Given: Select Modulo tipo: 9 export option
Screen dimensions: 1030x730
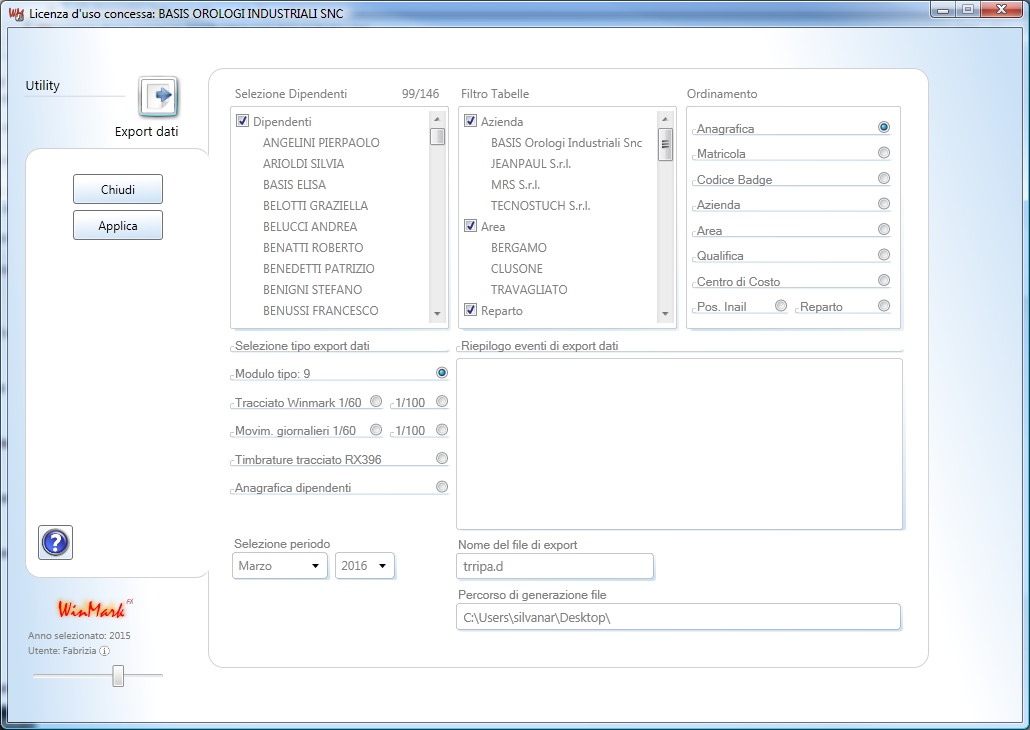Looking at the screenshot, I should (442, 373).
